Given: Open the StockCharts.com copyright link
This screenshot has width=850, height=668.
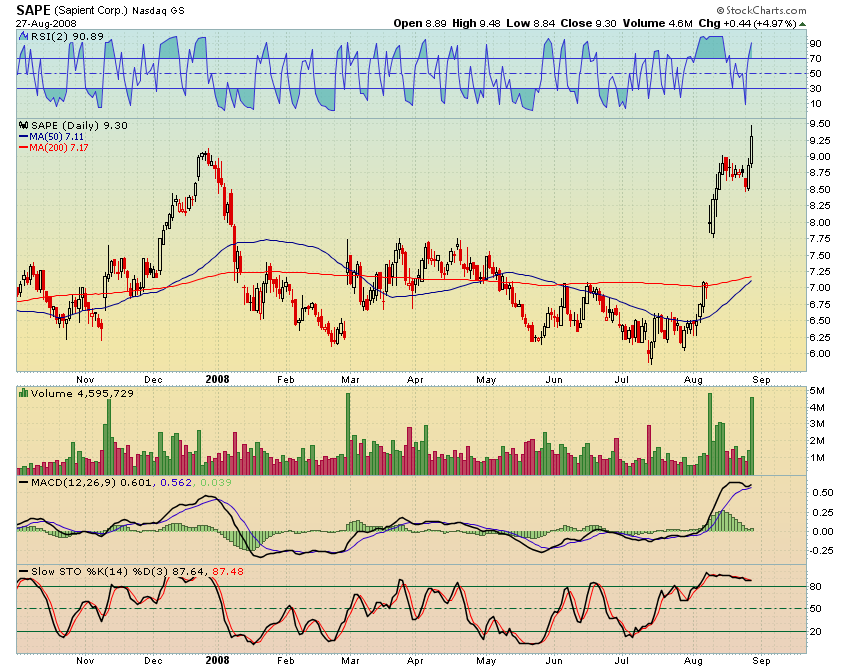Looking at the screenshot, I should [761, 10].
